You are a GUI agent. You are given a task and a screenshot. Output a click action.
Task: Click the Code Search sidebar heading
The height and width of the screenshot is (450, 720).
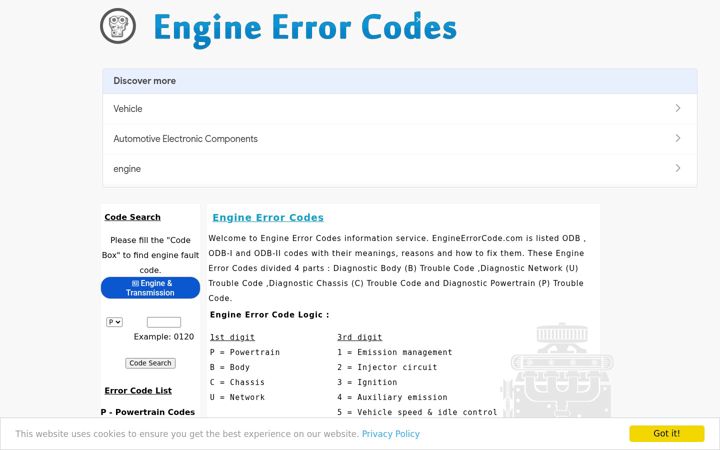[x=132, y=217]
